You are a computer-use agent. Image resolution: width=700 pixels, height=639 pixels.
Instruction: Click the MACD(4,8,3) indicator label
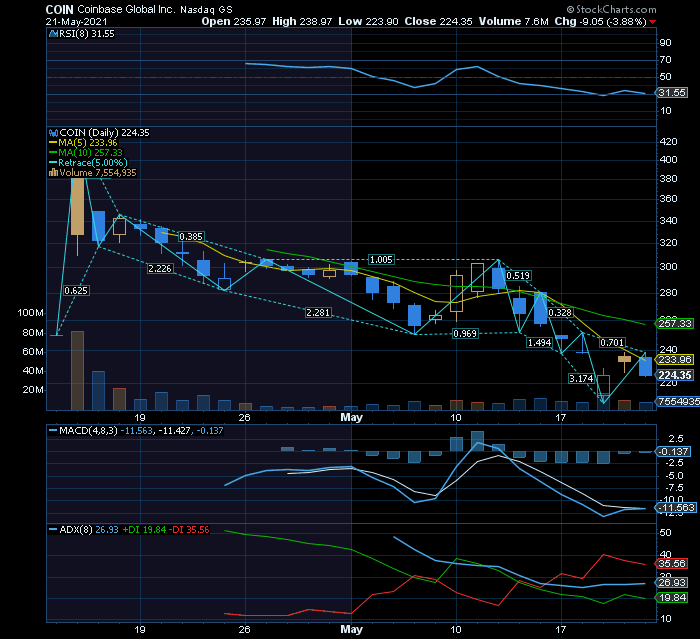pos(88,431)
